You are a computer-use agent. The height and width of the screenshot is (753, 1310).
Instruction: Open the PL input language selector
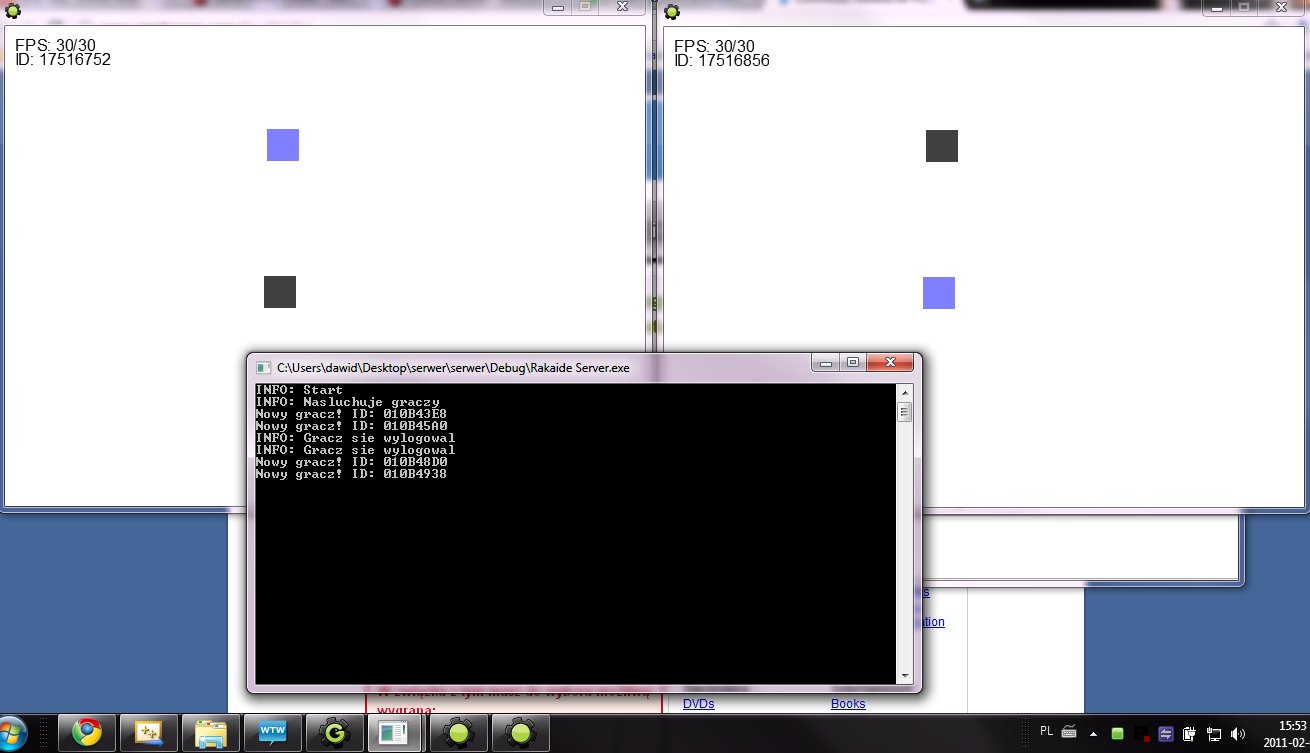pos(1047,731)
